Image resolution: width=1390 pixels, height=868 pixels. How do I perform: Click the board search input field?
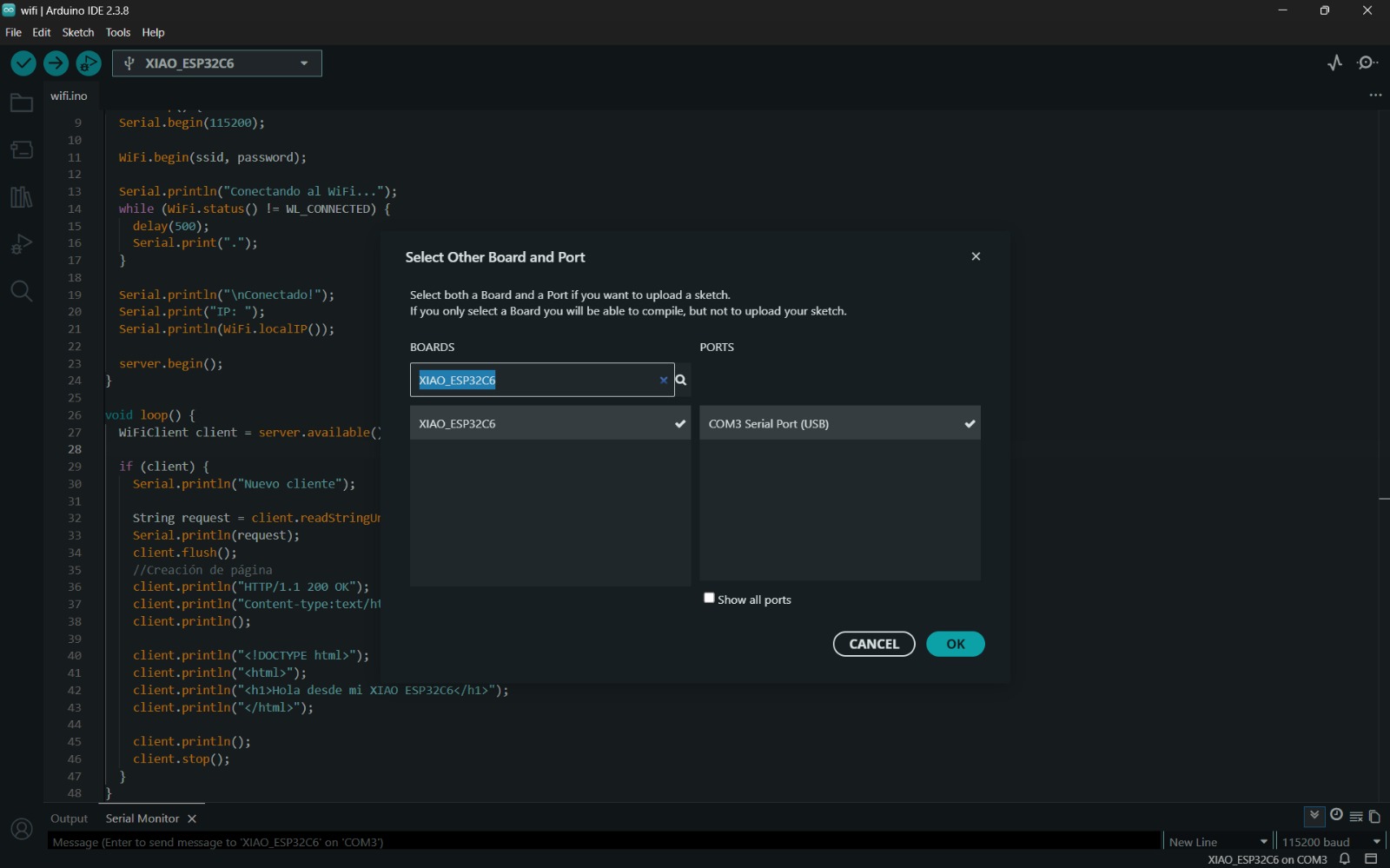point(534,380)
